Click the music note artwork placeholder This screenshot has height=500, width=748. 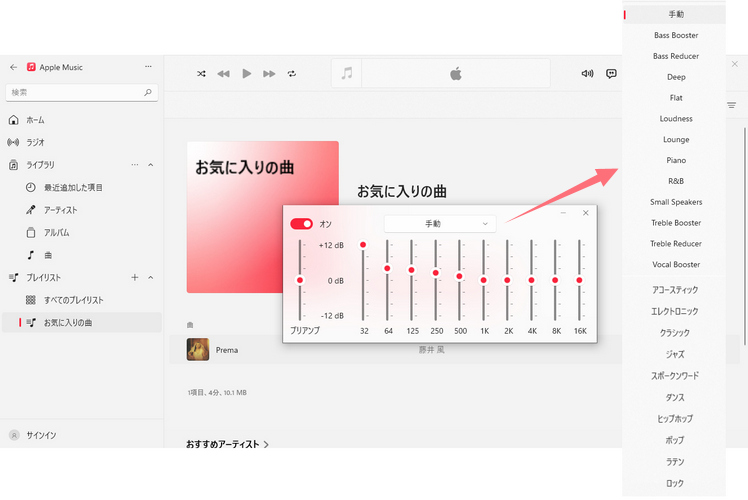coord(347,73)
